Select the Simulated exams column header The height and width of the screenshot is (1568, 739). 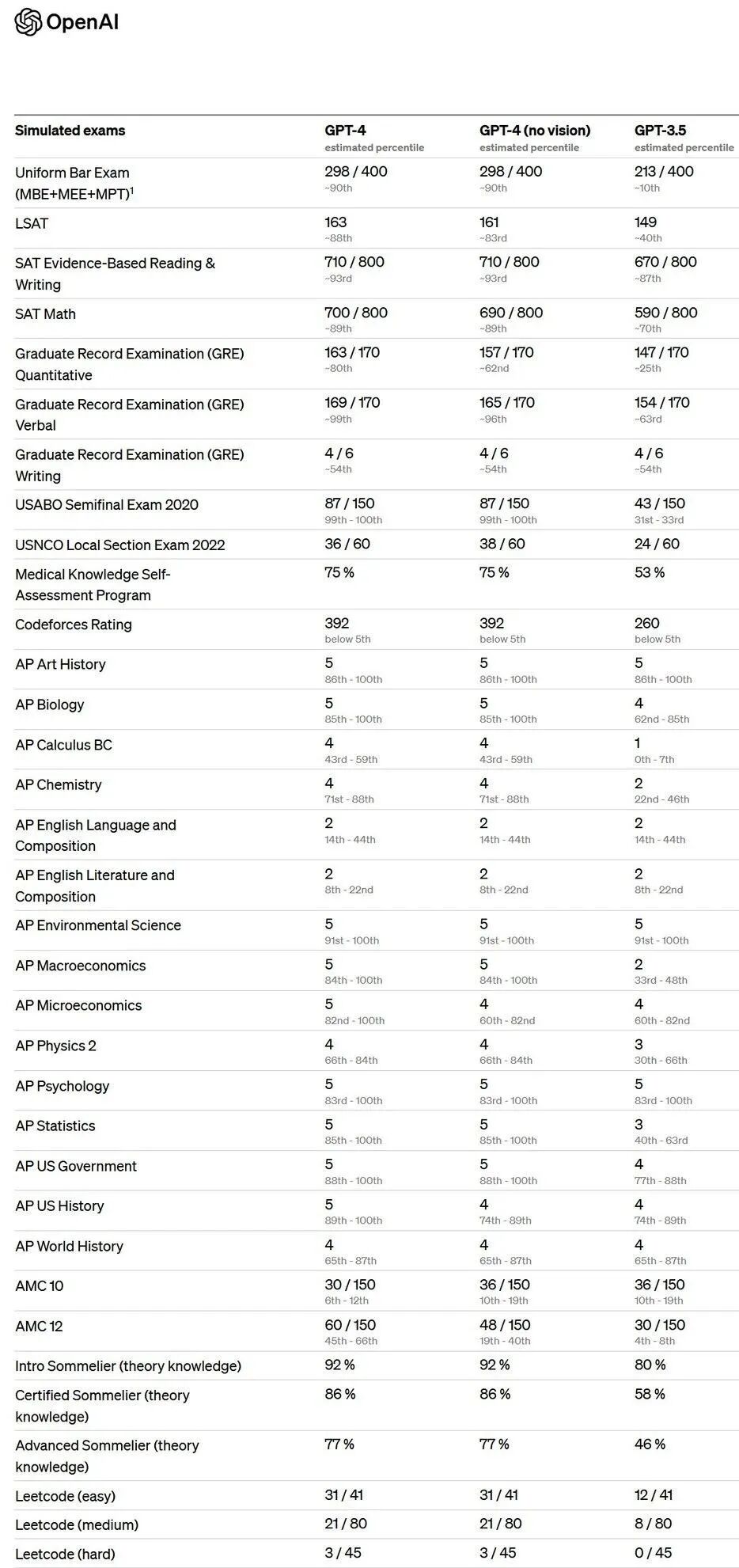pos(70,131)
